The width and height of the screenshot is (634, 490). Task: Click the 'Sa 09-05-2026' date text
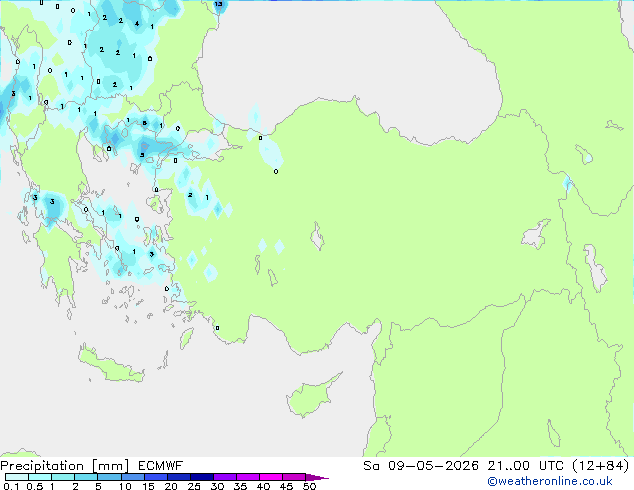pyautogui.click(x=421, y=466)
